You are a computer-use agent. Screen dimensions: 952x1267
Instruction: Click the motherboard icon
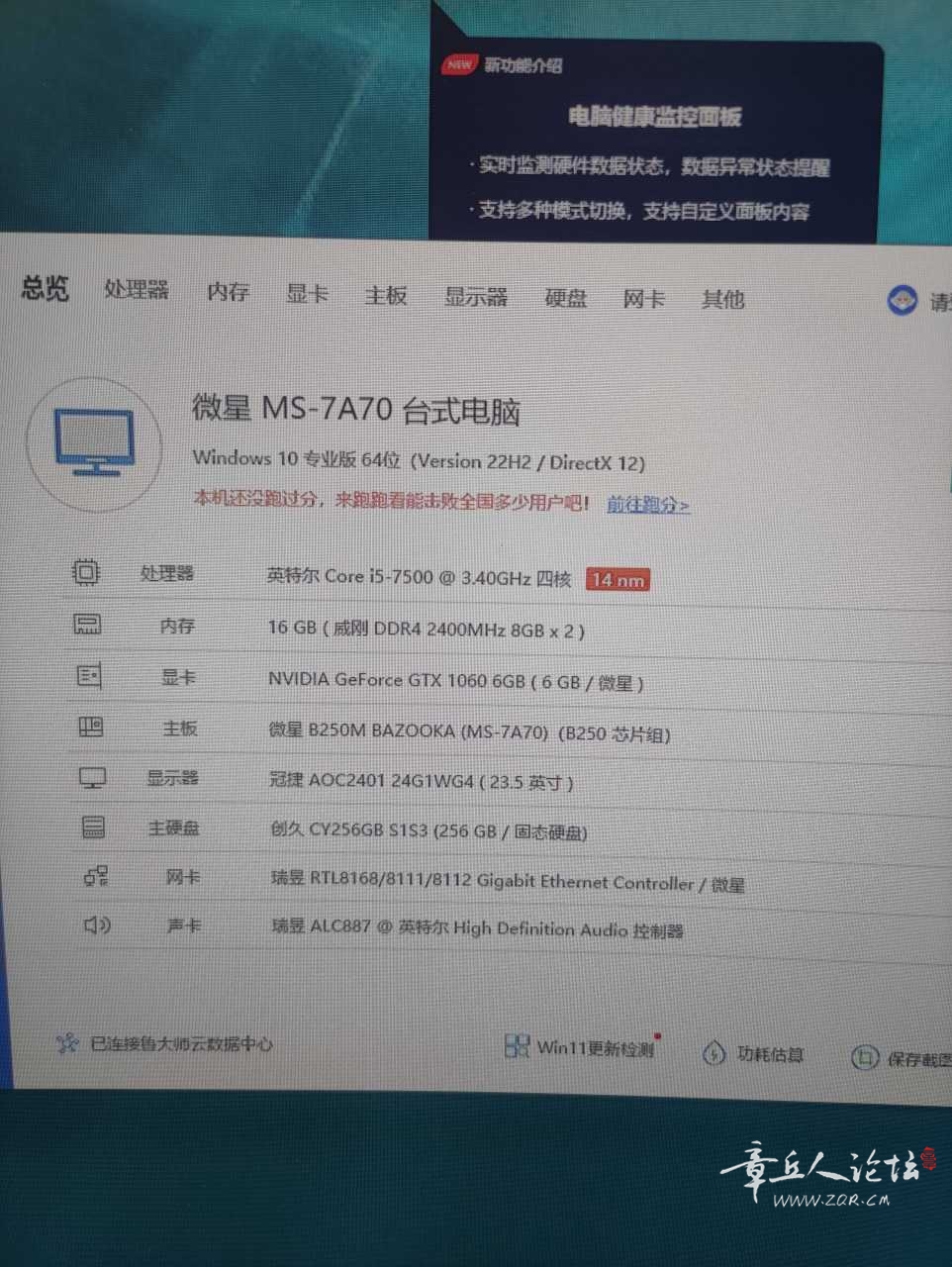90,727
